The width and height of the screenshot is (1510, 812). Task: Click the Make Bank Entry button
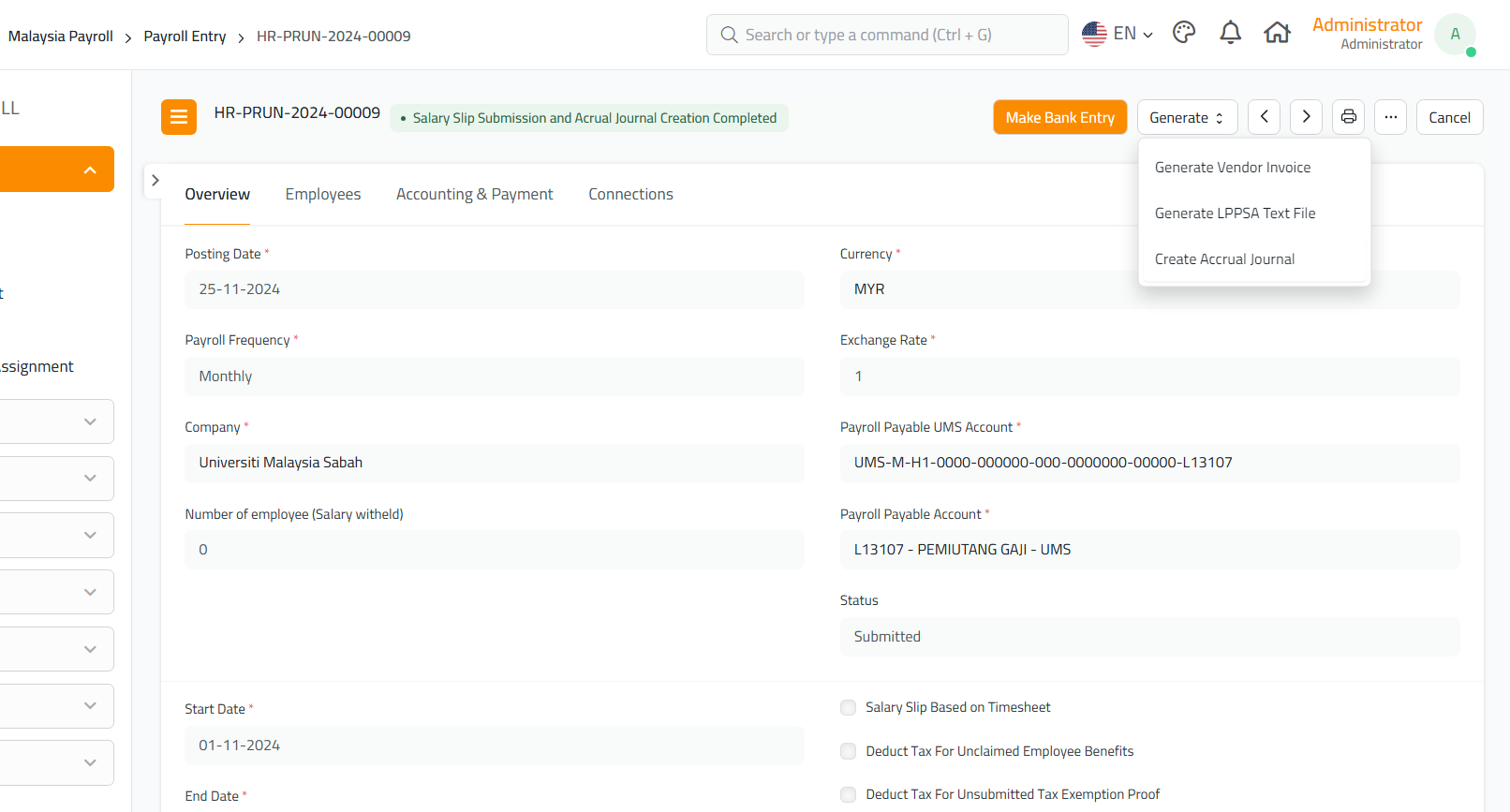[1059, 117]
